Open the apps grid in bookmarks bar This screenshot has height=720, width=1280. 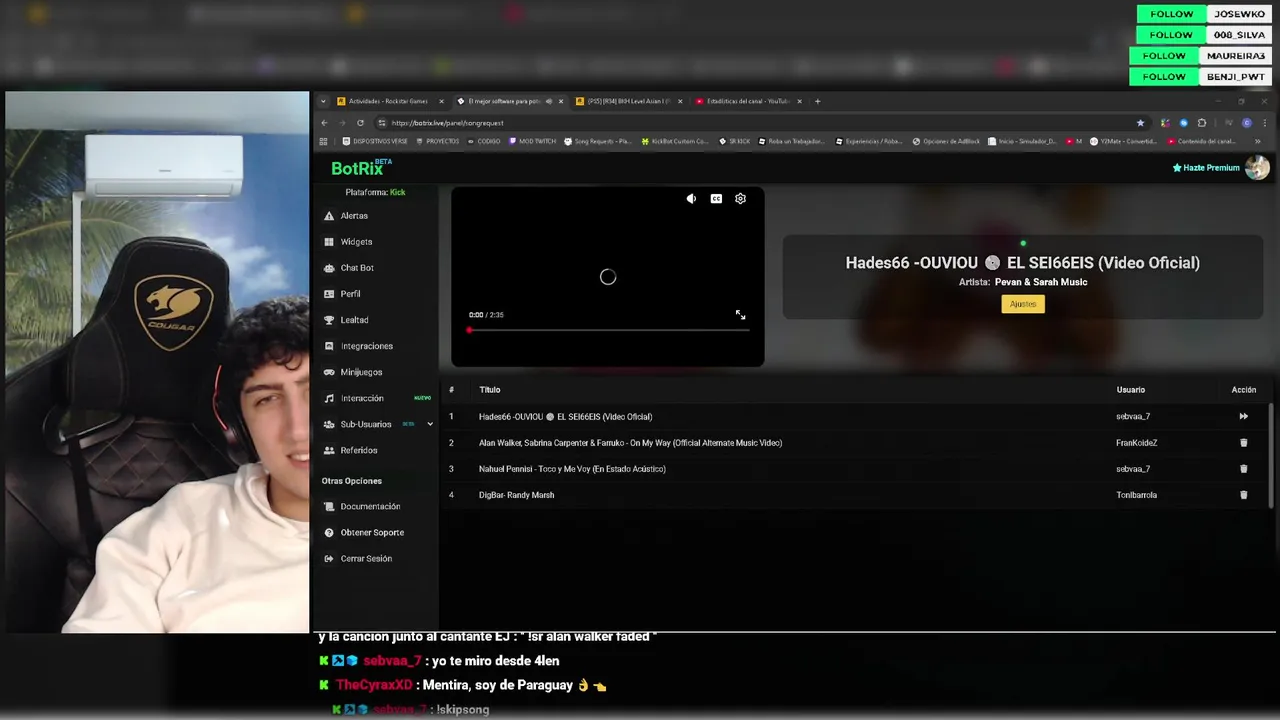(x=324, y=141)
